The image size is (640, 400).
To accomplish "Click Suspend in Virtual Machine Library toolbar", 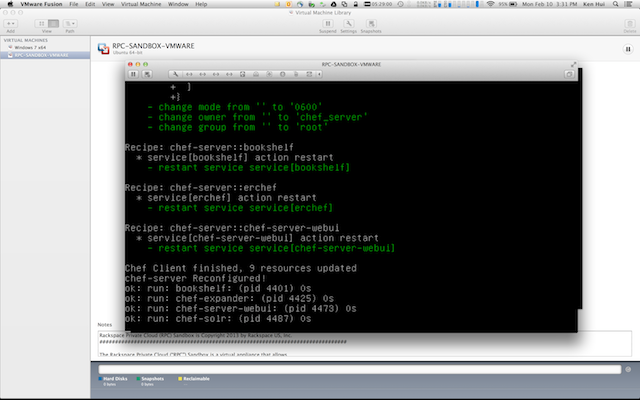I will [328, 24].
